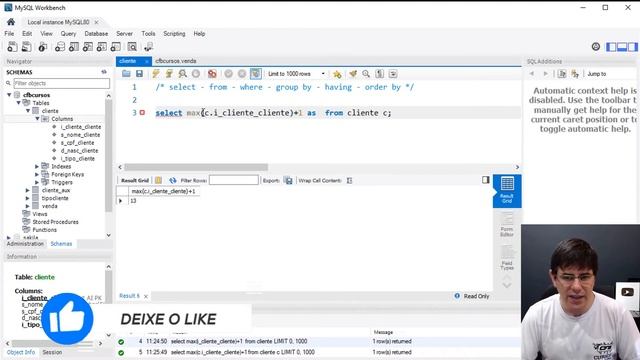The image size is (640, 360).
Task: Commit transaction icon
Action: (229, 74)
